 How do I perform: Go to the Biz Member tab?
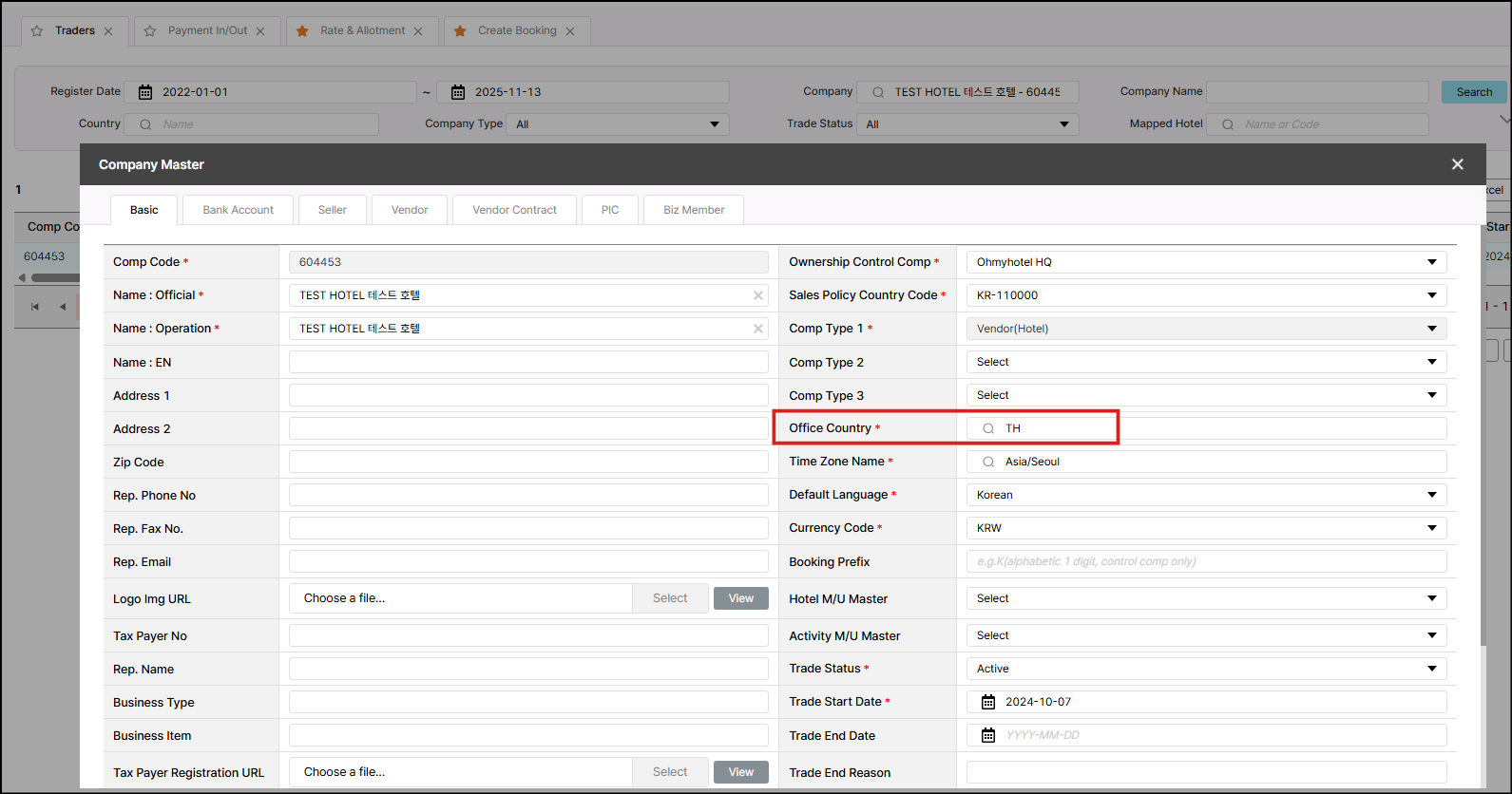[x=694, y=210]
